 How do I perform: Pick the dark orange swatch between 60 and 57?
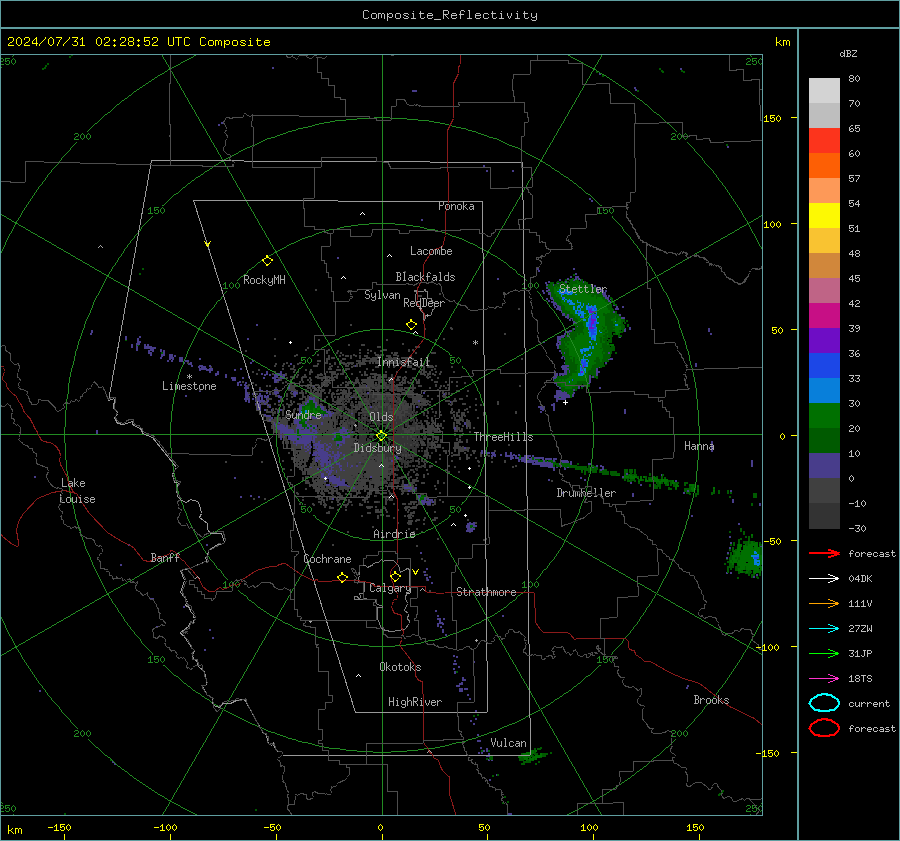coord(824,166)
